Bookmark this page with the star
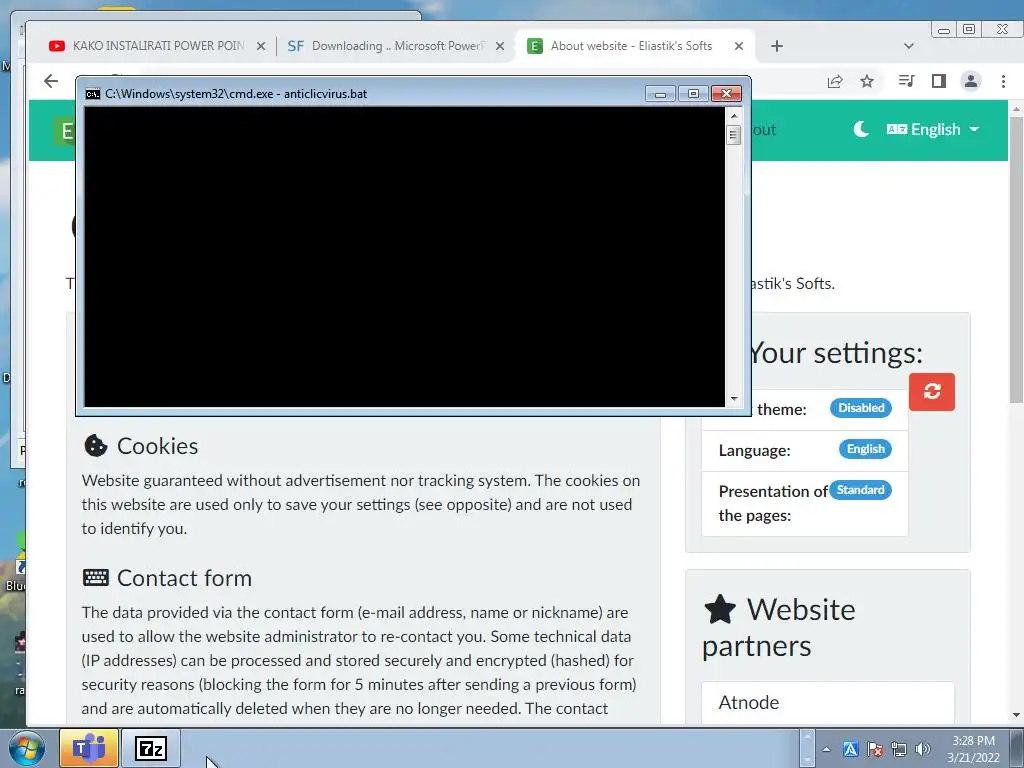This screenshot has height=768, width=1024. 867,81
